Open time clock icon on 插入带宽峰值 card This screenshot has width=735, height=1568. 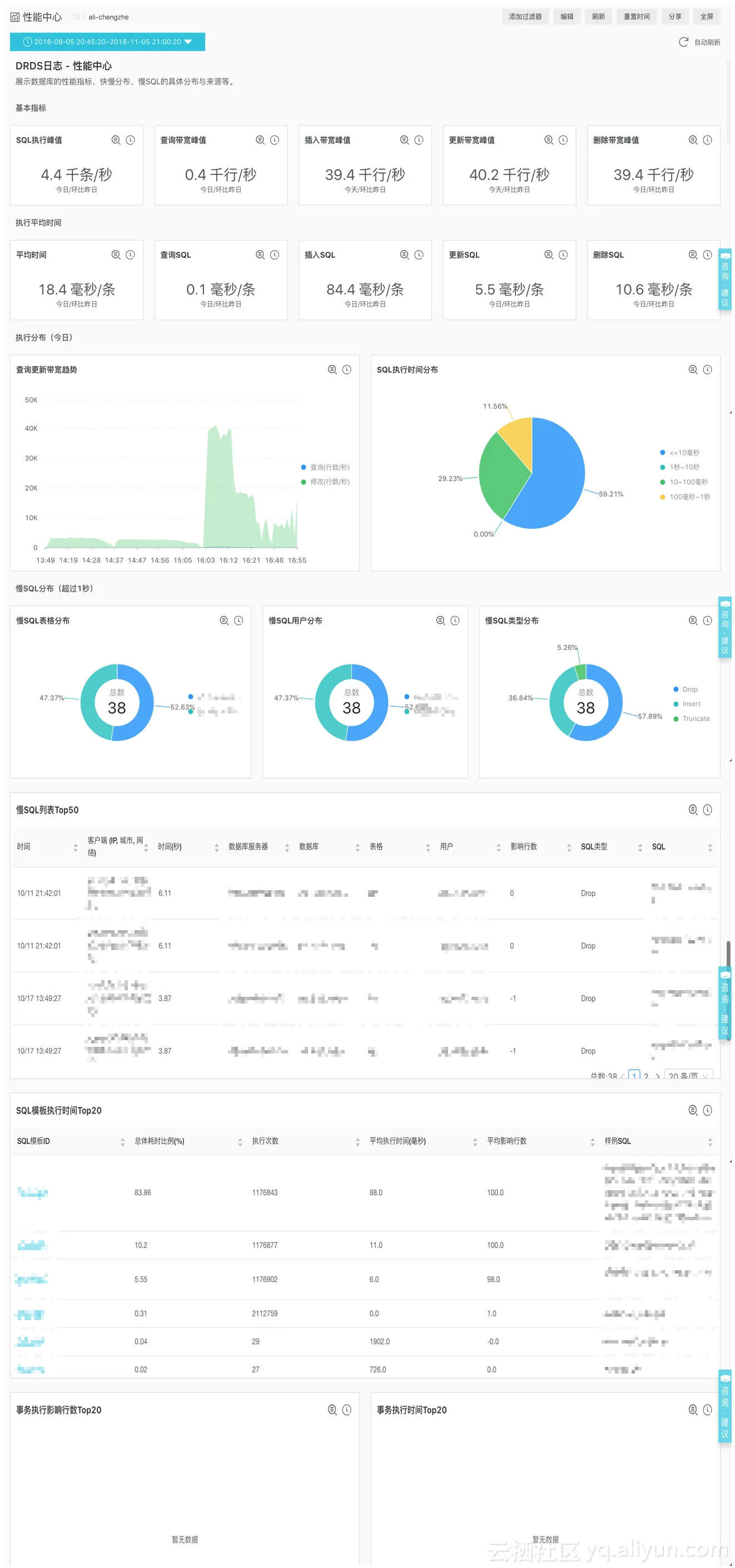419,140
